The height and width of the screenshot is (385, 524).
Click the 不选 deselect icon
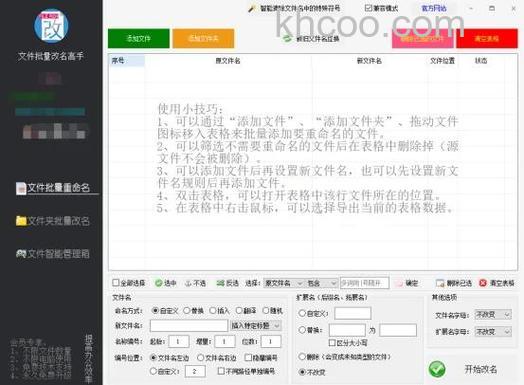[188, 283]
